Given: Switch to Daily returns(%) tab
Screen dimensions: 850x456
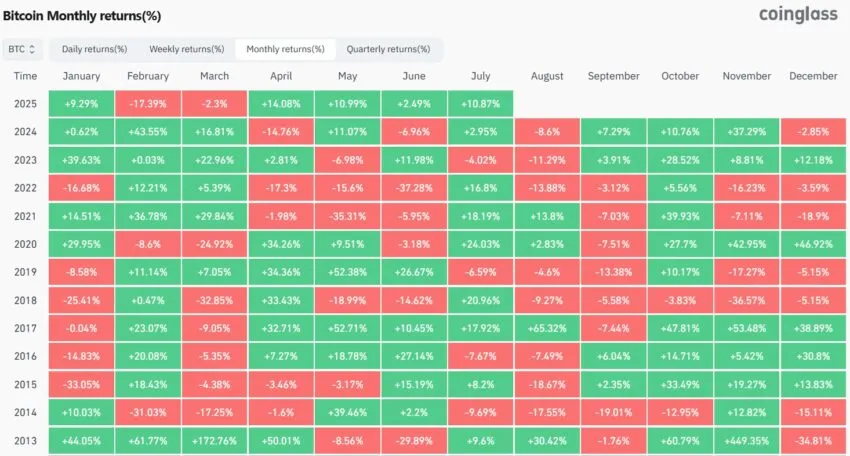Looking at the screenshot, I should [94, 49].
